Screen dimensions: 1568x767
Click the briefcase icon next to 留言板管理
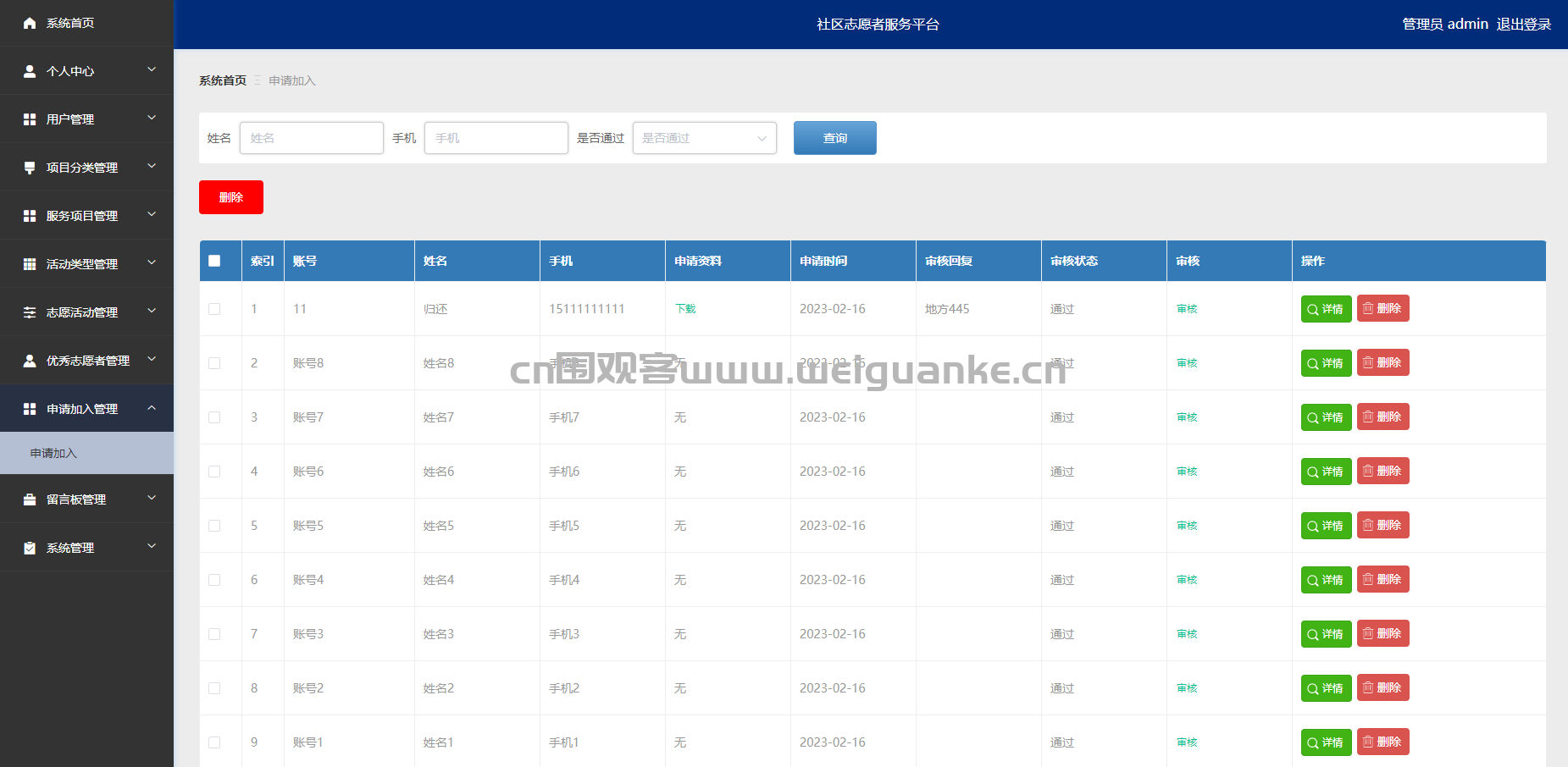pos(30,499)
